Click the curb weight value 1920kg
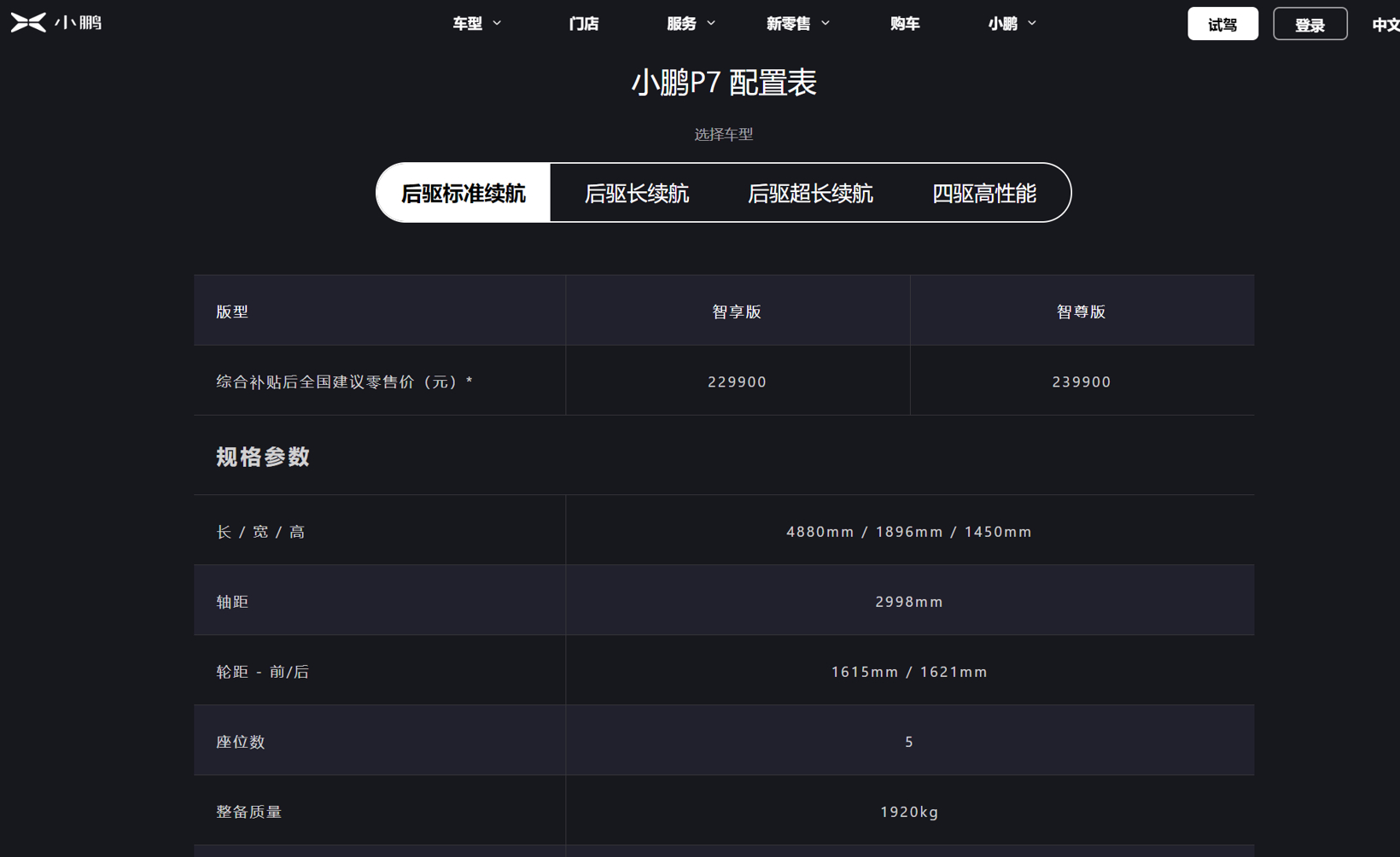The height and width of the screenshot is (857, 1400). tap(909, 812)
